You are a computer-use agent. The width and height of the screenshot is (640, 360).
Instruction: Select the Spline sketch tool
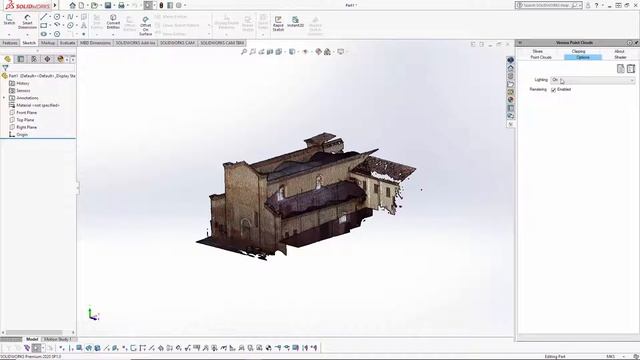point(70,17)
